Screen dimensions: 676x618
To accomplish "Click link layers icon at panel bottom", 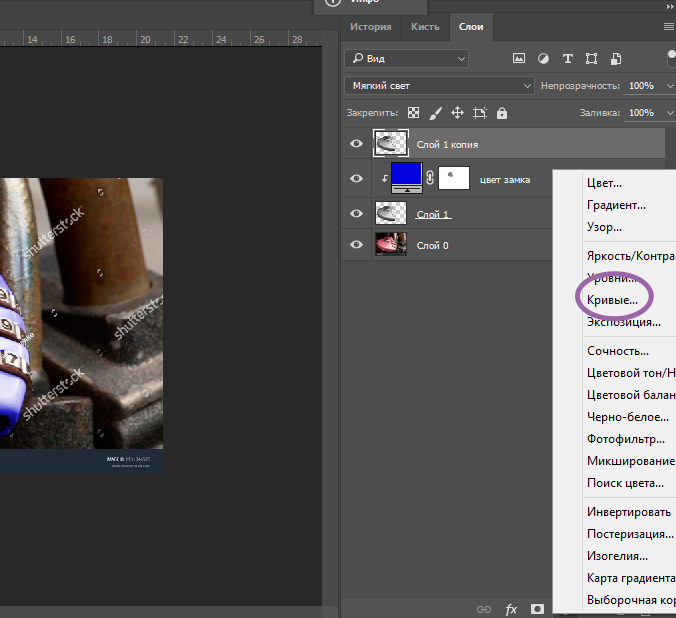I will point(484,609).
